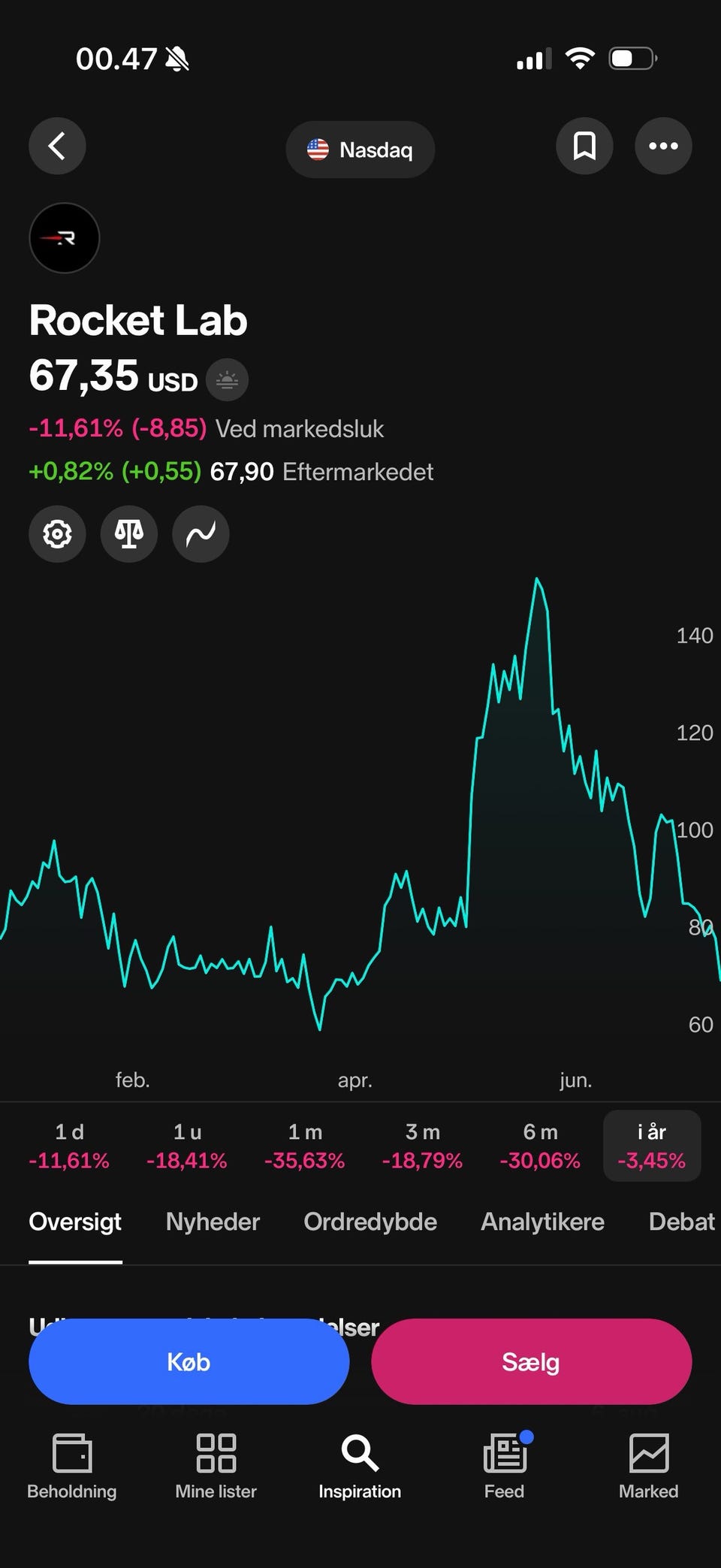Switch chart type with the line icon
Image resolution: width=721 pixels, height=1568 pixels.
201,533
